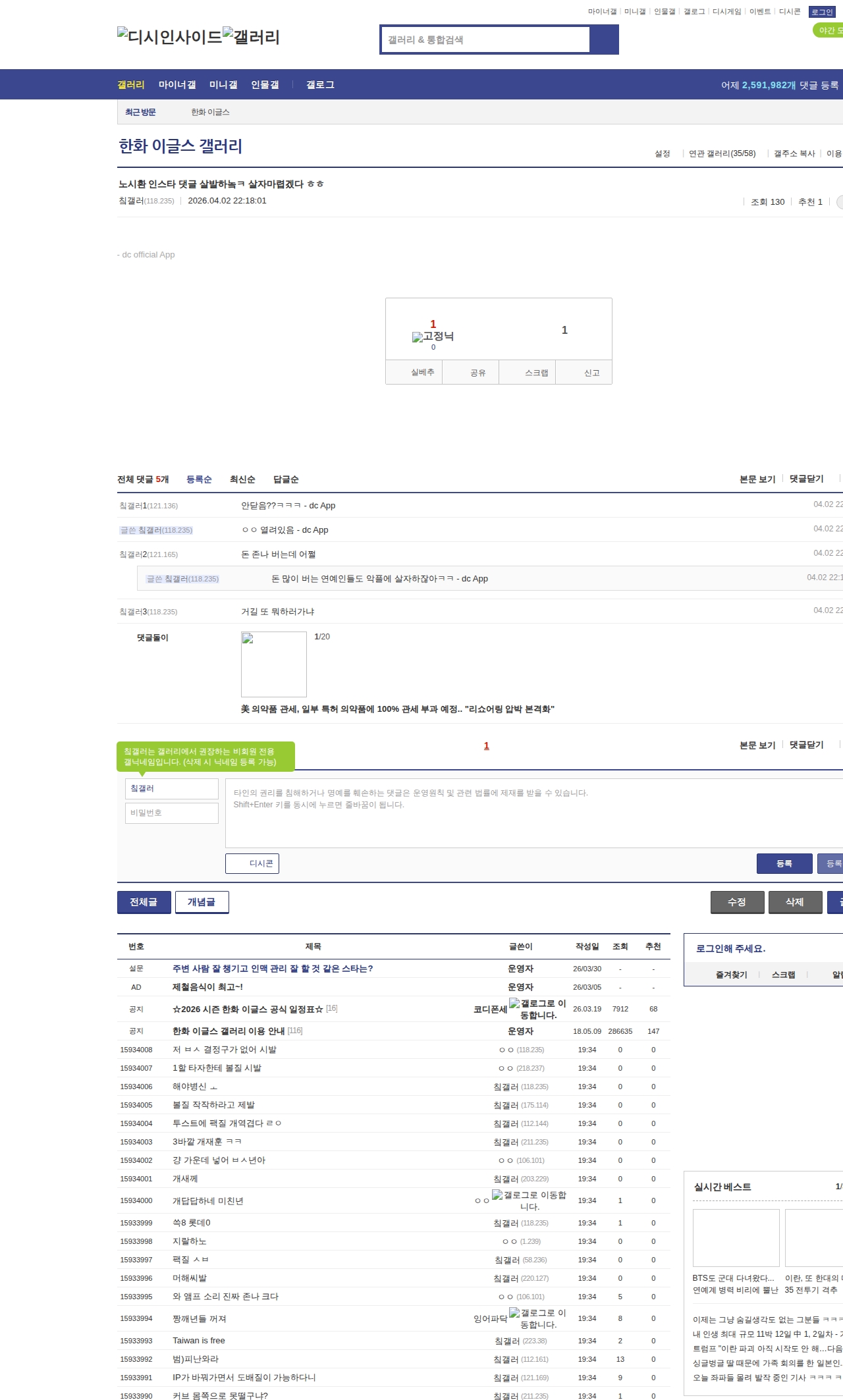Viewport: 843px width, 1400px height.
Task: Click the 로그인 link at top
Action: point(822,12)
